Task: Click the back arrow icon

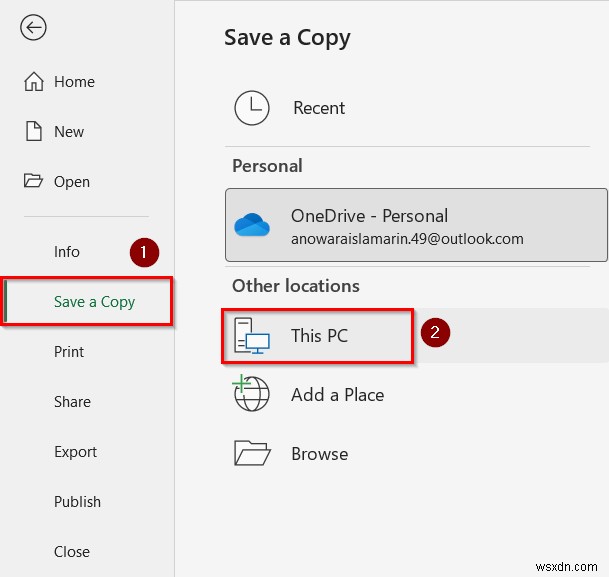Action: click(x=33, y=28)
